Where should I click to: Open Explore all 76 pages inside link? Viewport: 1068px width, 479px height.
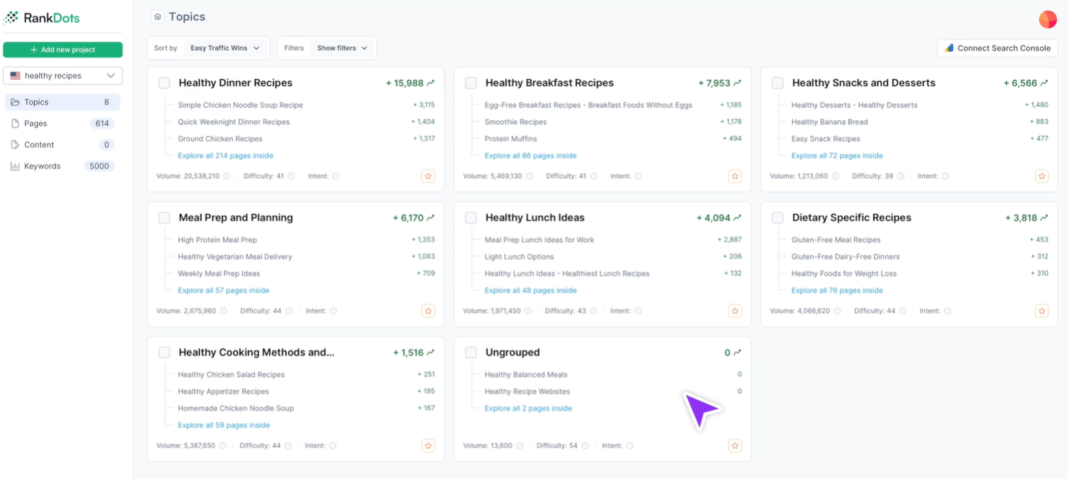(x=837, y=290)
